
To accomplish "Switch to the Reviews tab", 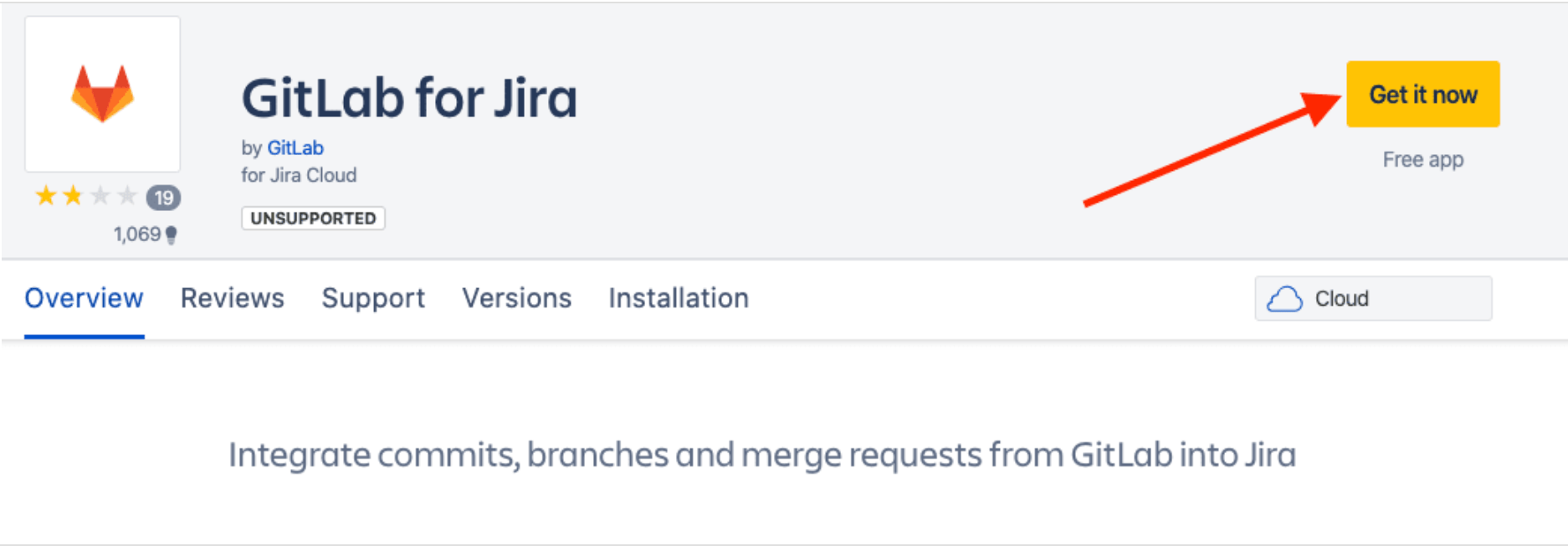I will (x=232, y=298).
